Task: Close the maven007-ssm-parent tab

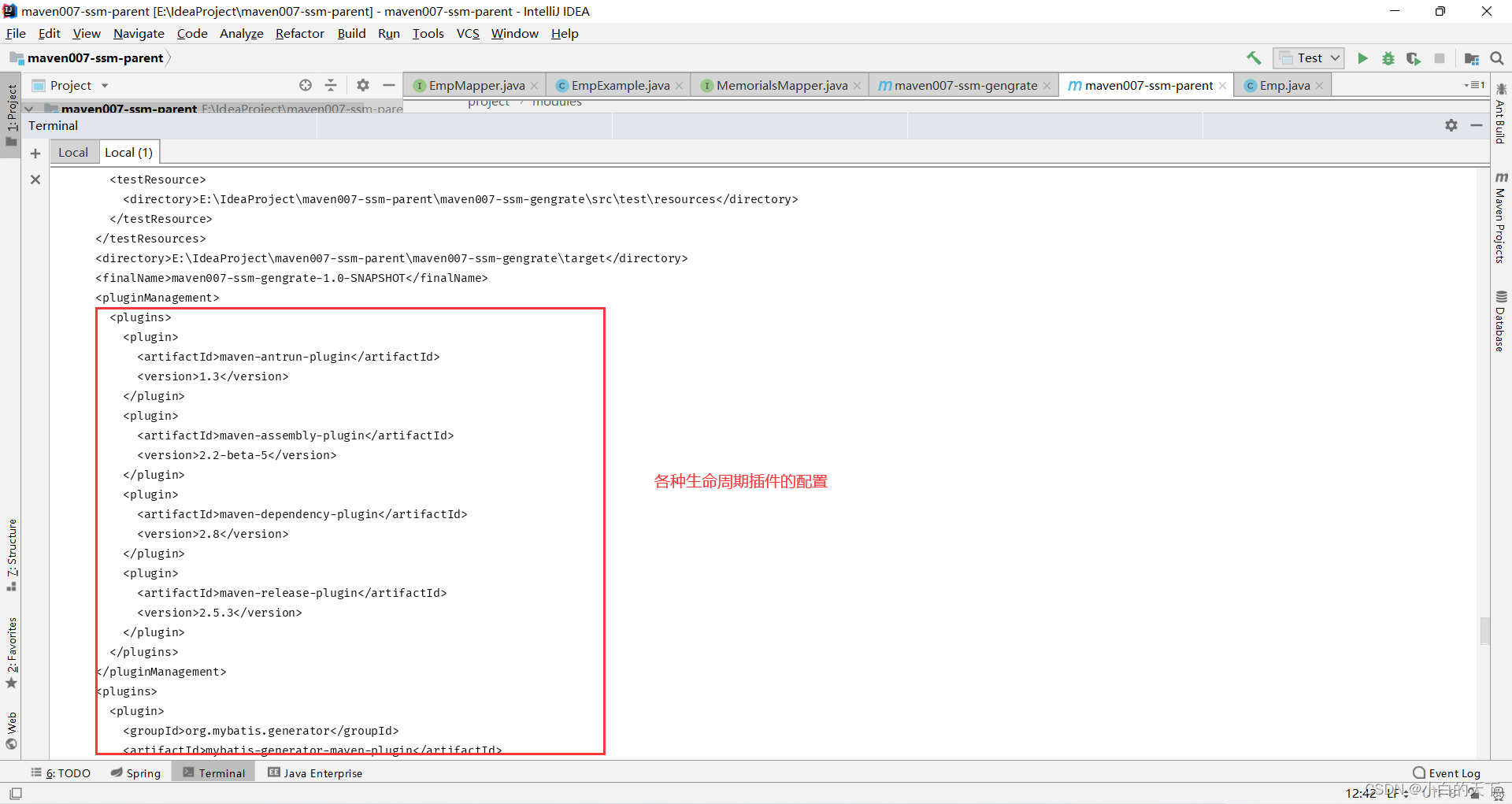Action: click(1222, 86)
